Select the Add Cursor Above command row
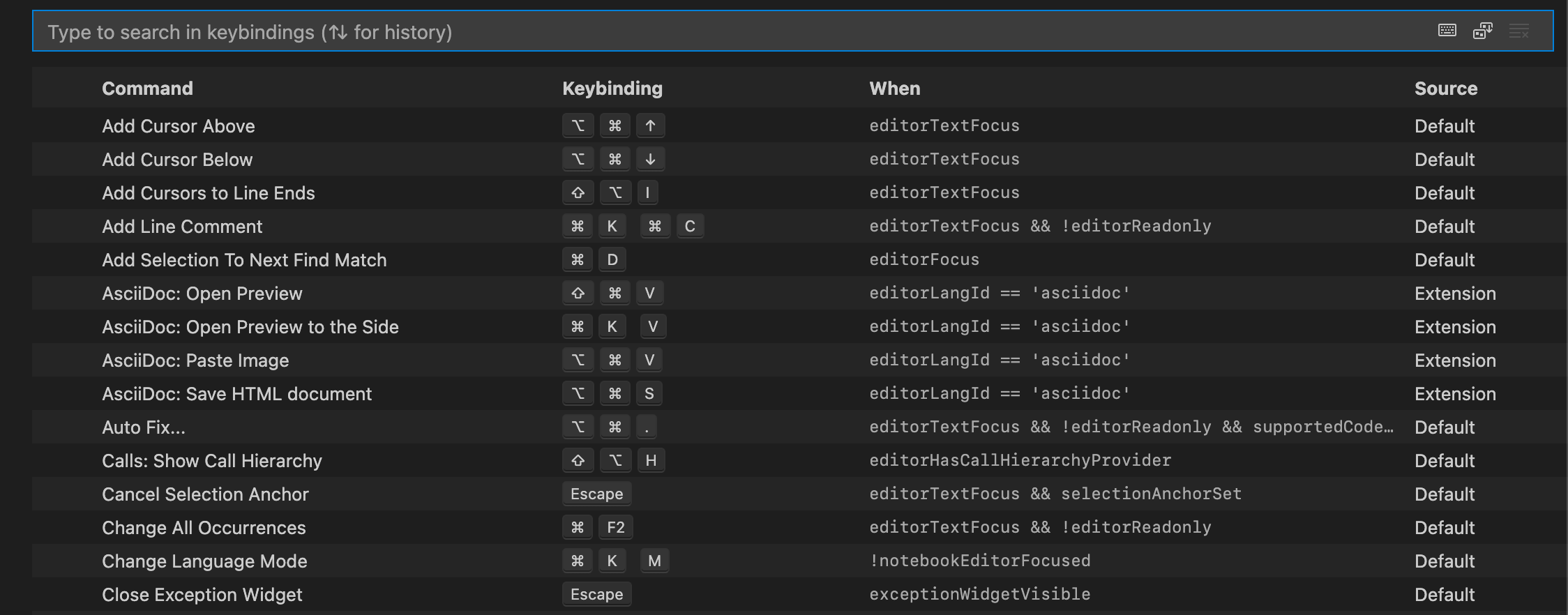The image size is (1568, 615). pos(179,126)
